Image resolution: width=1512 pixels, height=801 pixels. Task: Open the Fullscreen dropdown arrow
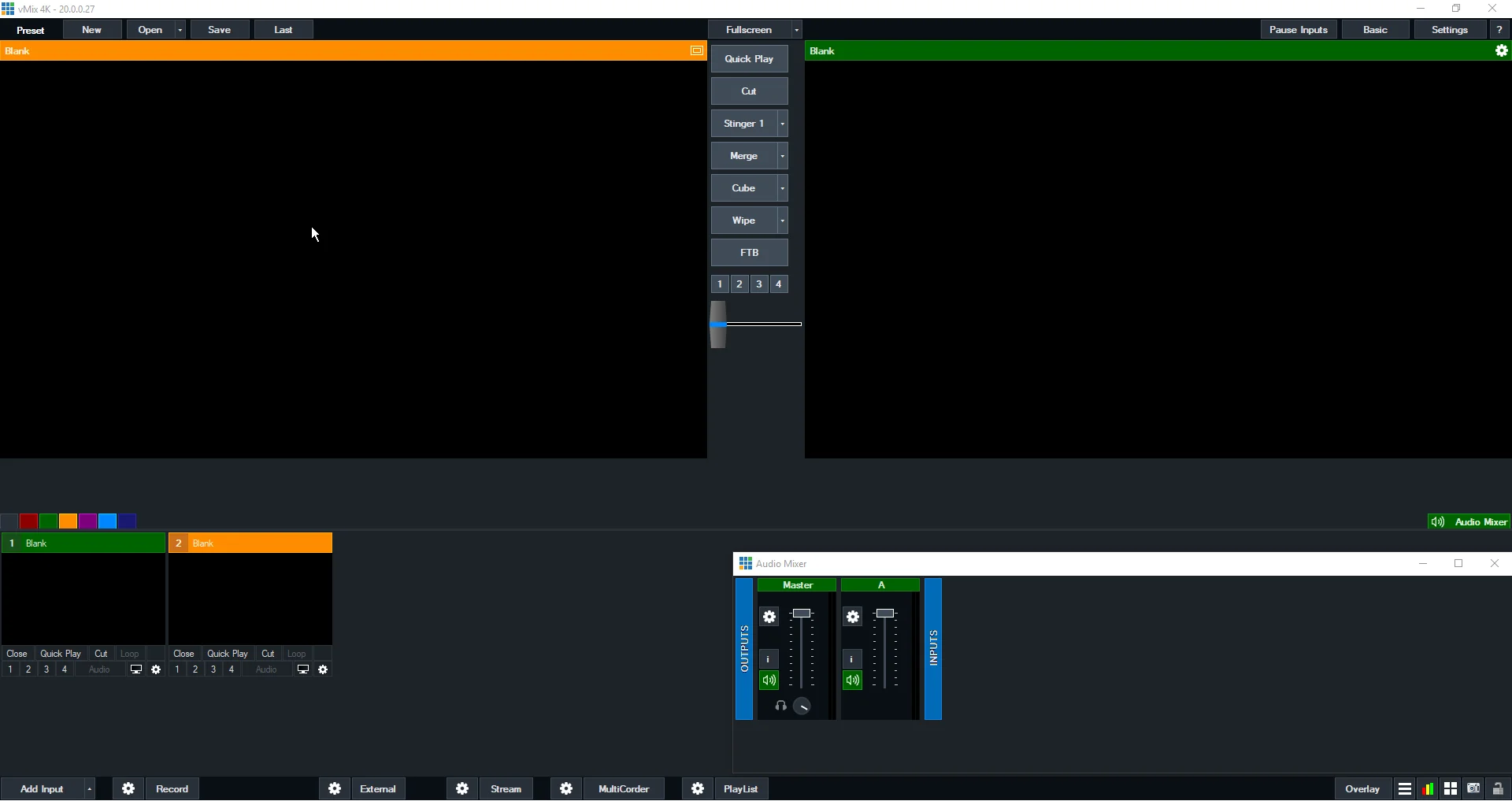(796, 30)
